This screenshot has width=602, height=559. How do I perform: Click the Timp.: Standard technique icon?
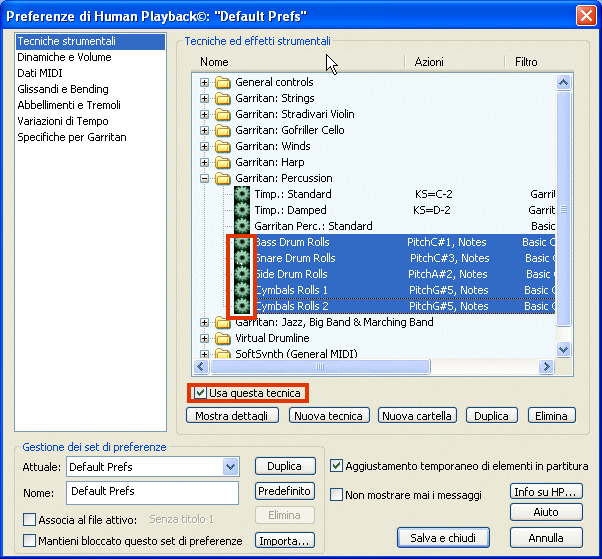coord(241,194)
